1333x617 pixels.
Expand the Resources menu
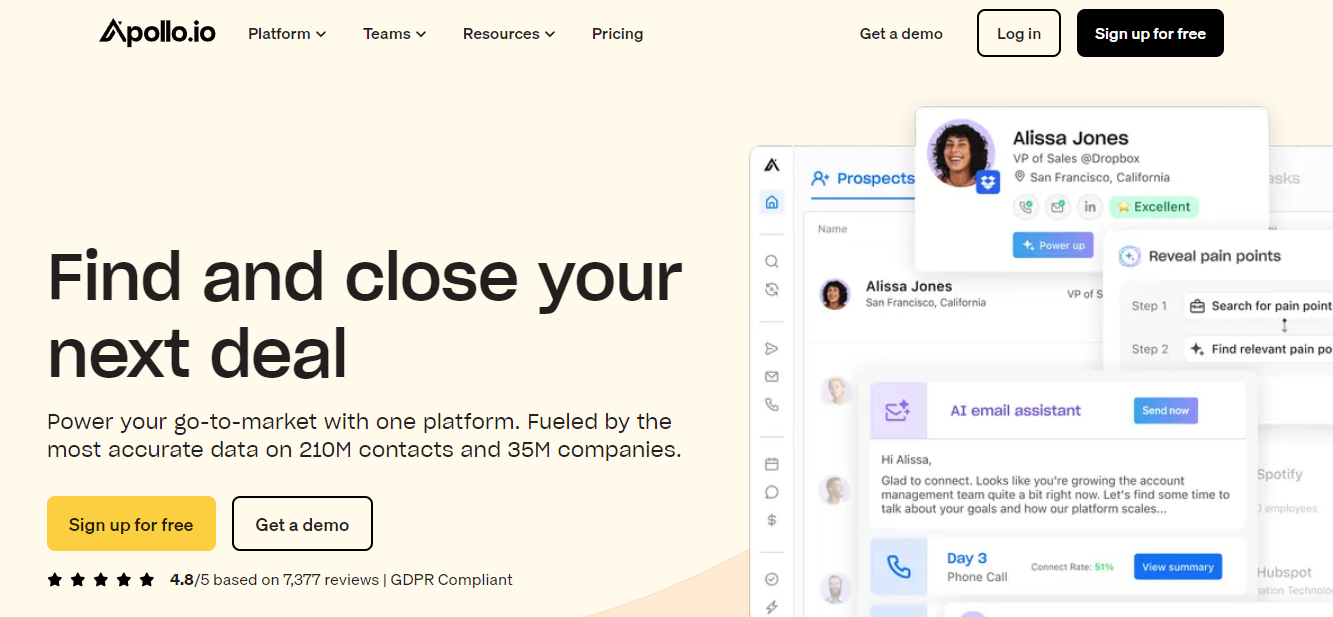pos(508,34)
